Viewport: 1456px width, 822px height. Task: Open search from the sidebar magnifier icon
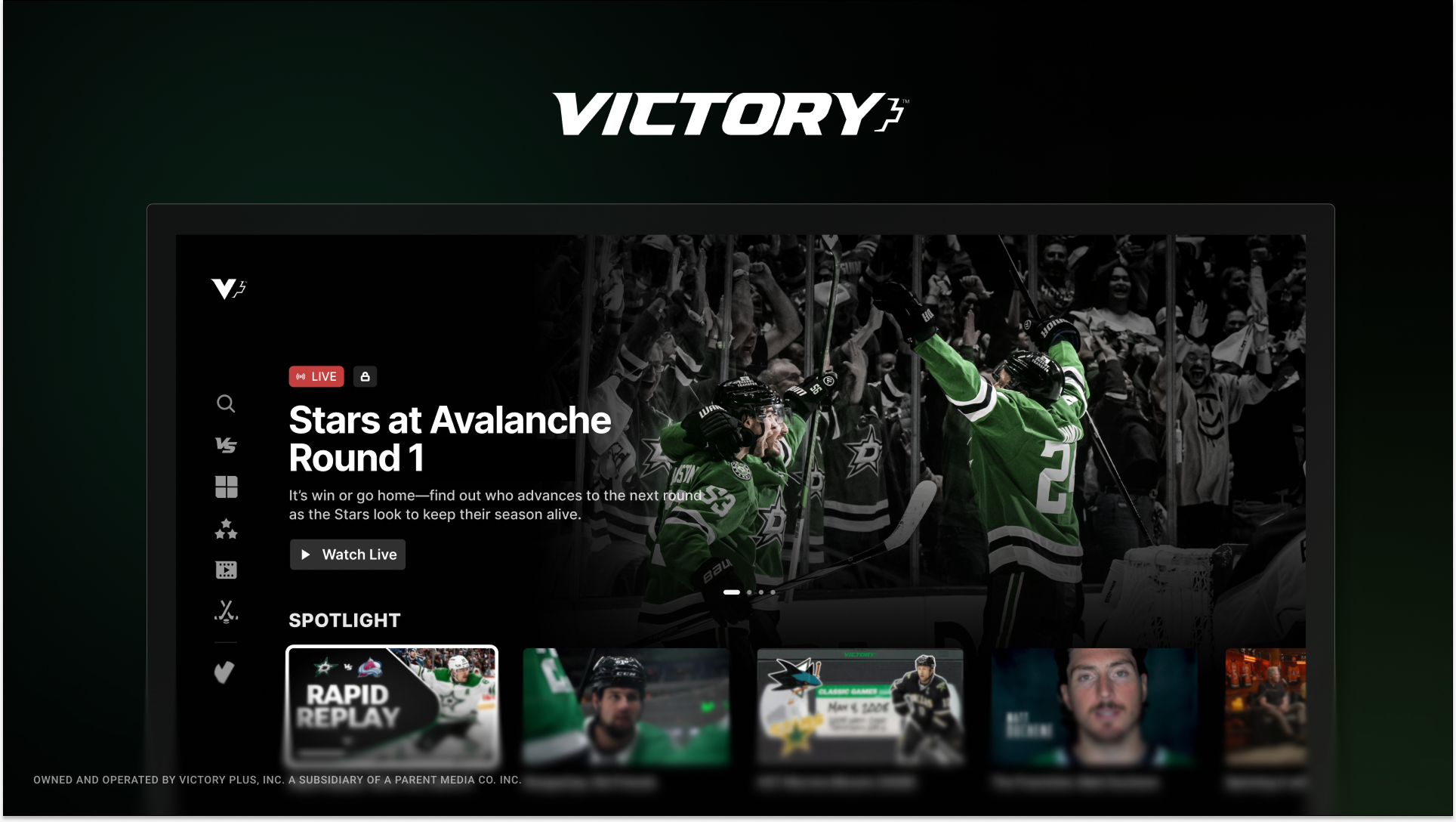tap(226, 403)
